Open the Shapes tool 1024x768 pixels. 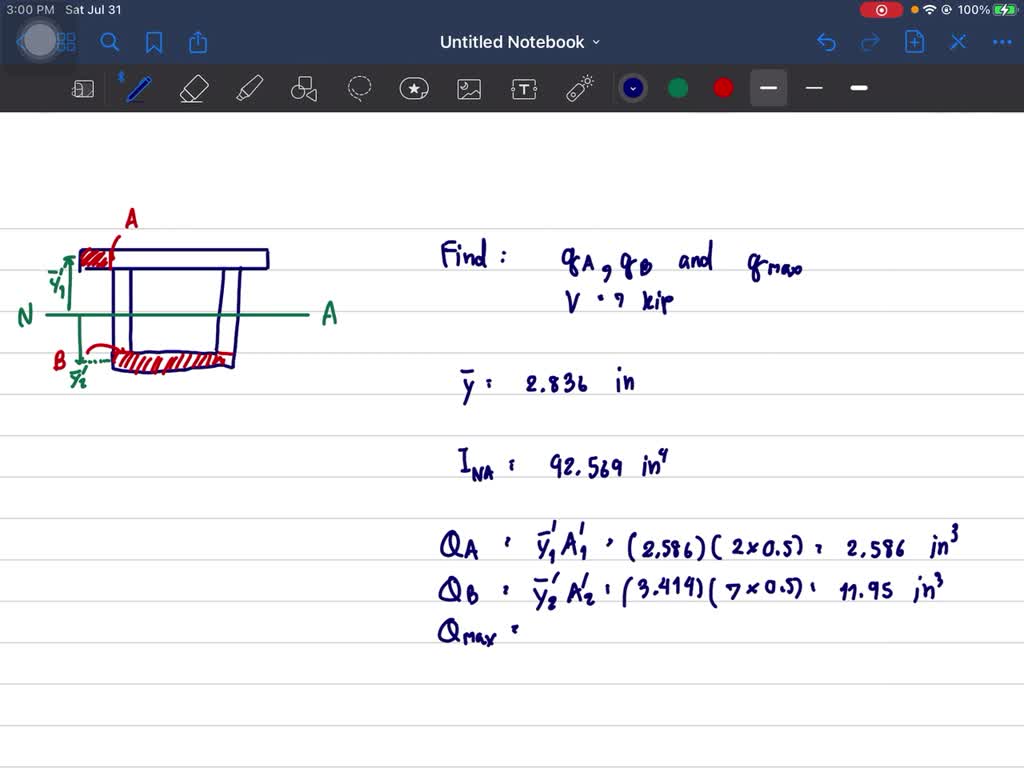coord(303,88)
